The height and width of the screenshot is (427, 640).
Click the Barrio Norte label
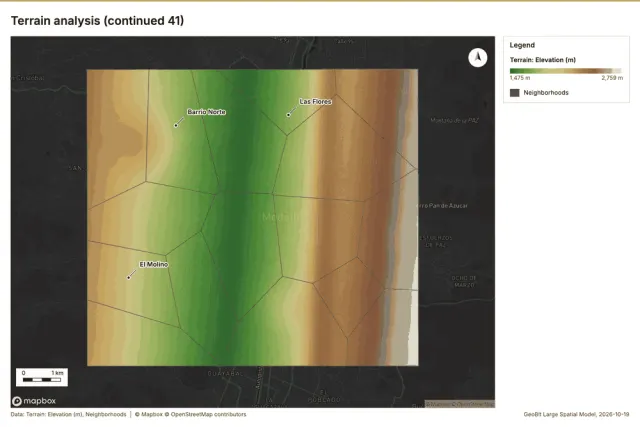[207, 112]
